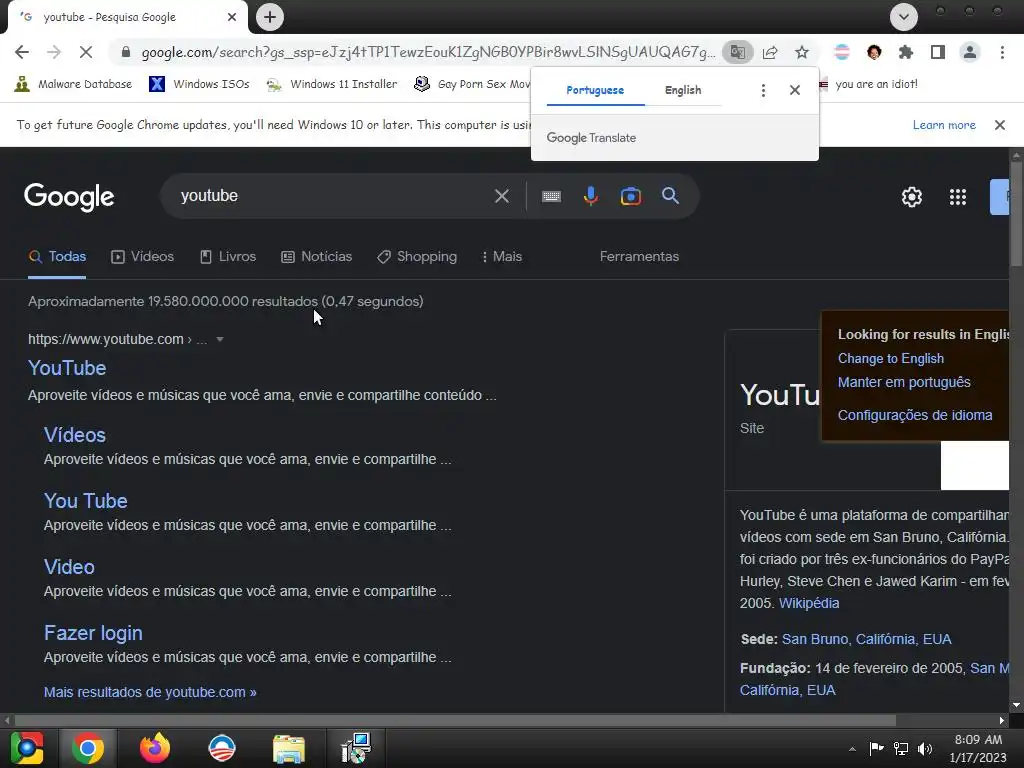Search by image with the camera icon

tap(631, 196)
